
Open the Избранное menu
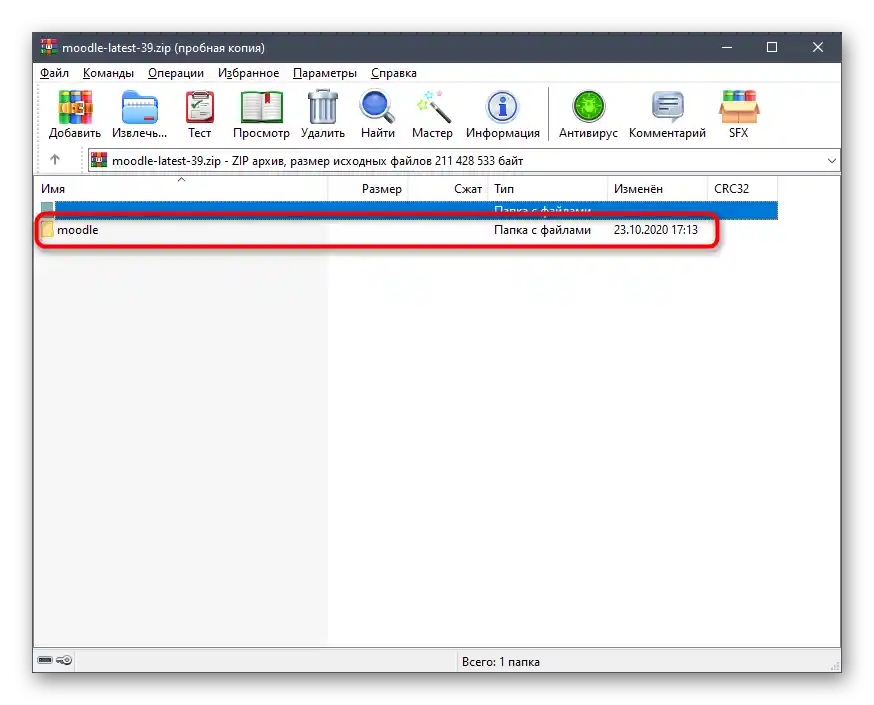248,73
